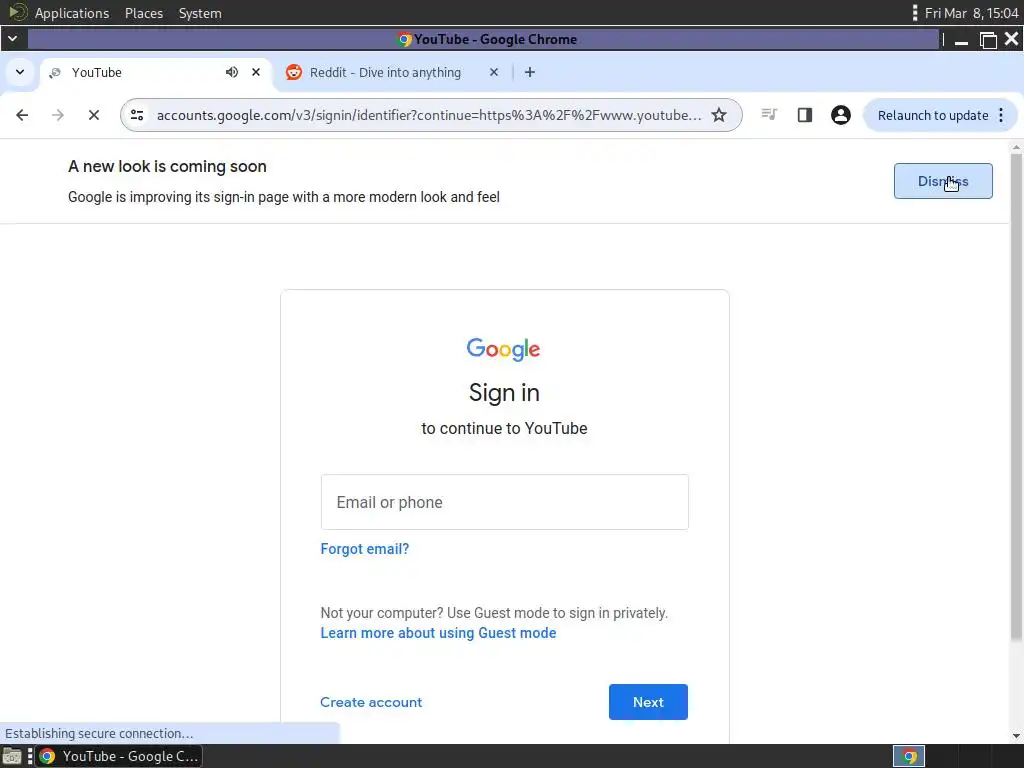The image size is (1024, 768).
Task: Open the media controls icon in toolbar
Action: [x=769, y=115]
